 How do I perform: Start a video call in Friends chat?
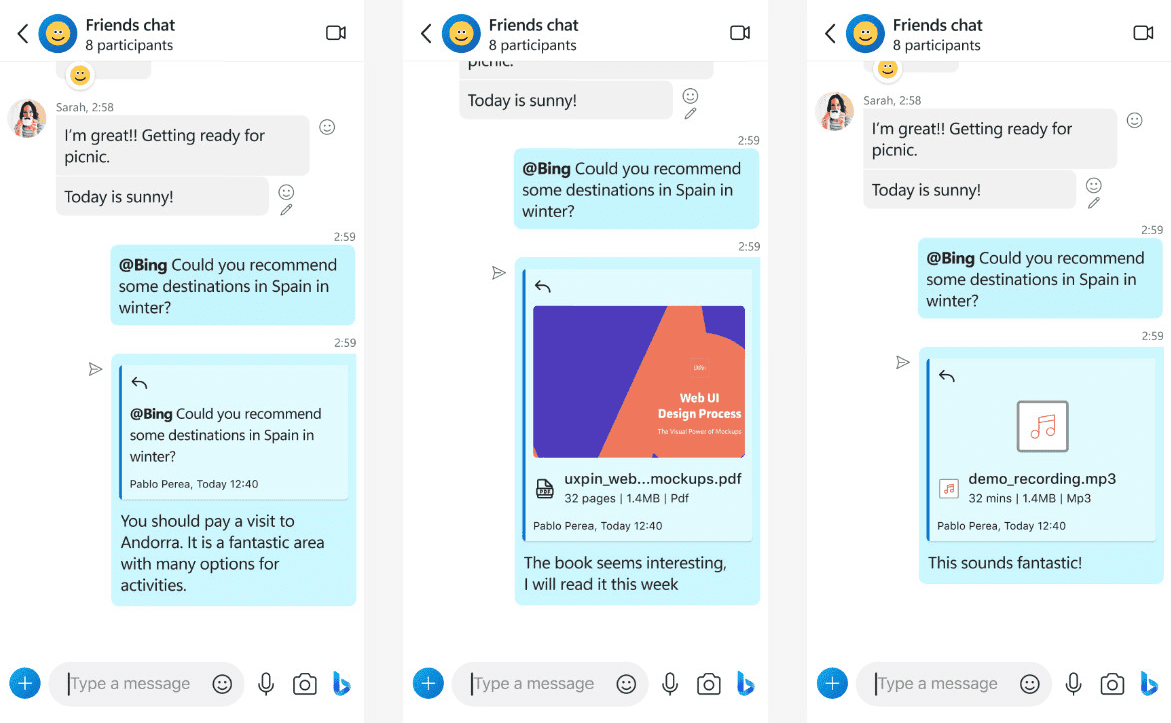click(335, 32)
